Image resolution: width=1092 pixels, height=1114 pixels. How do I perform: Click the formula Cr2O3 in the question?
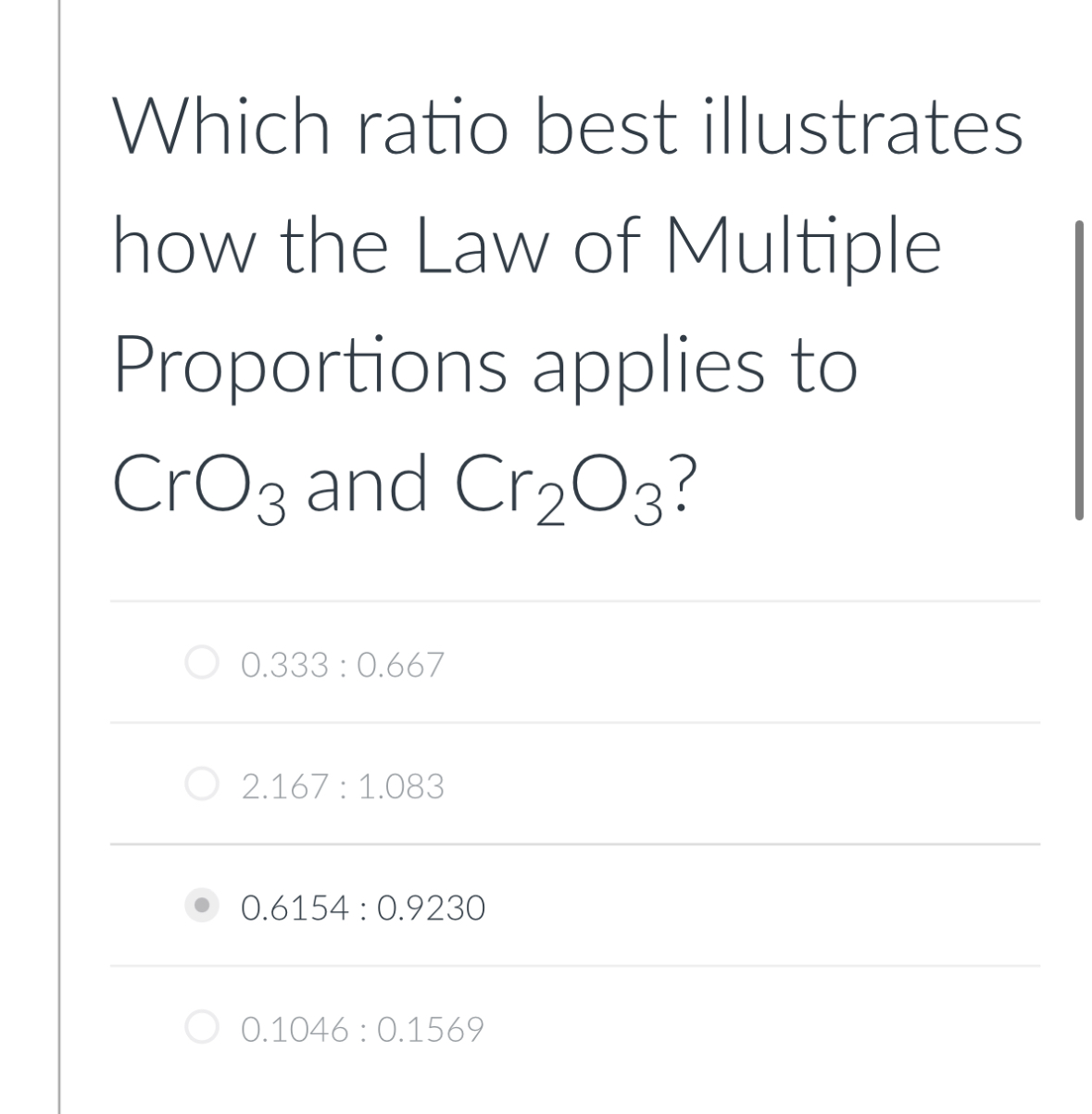coord(556,482)
